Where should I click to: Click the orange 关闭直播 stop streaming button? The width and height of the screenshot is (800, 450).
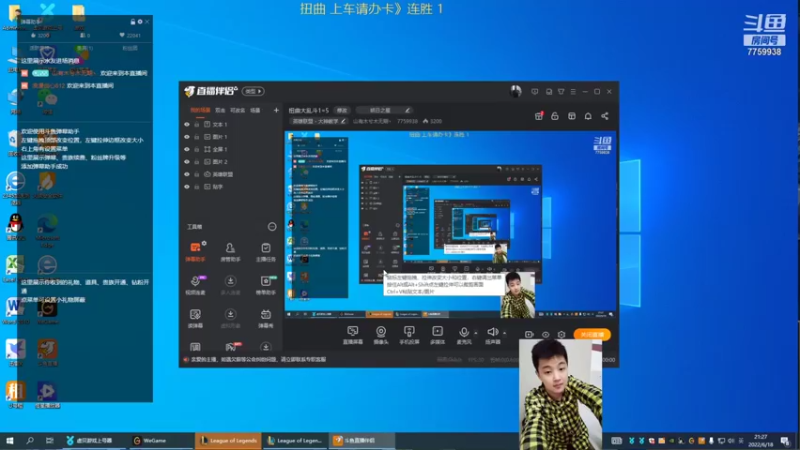point(592,335)
